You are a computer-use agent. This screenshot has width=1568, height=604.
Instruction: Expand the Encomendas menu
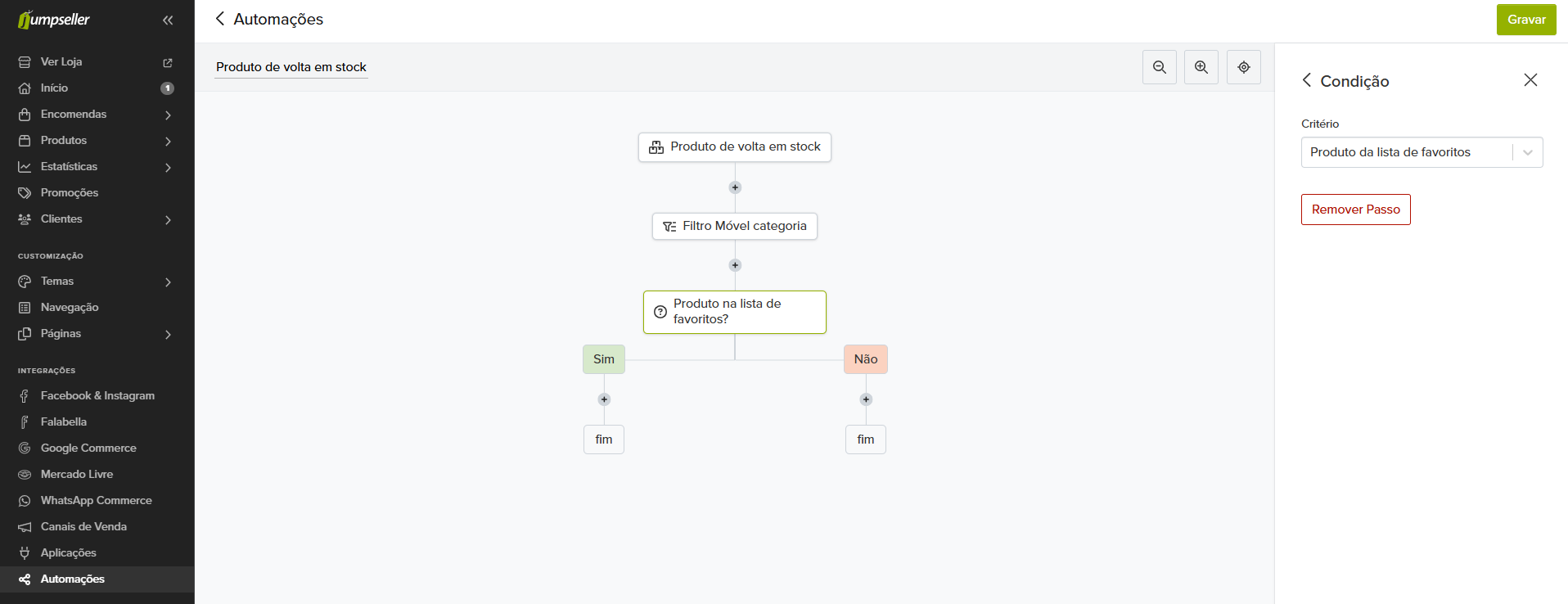[168, 115]
